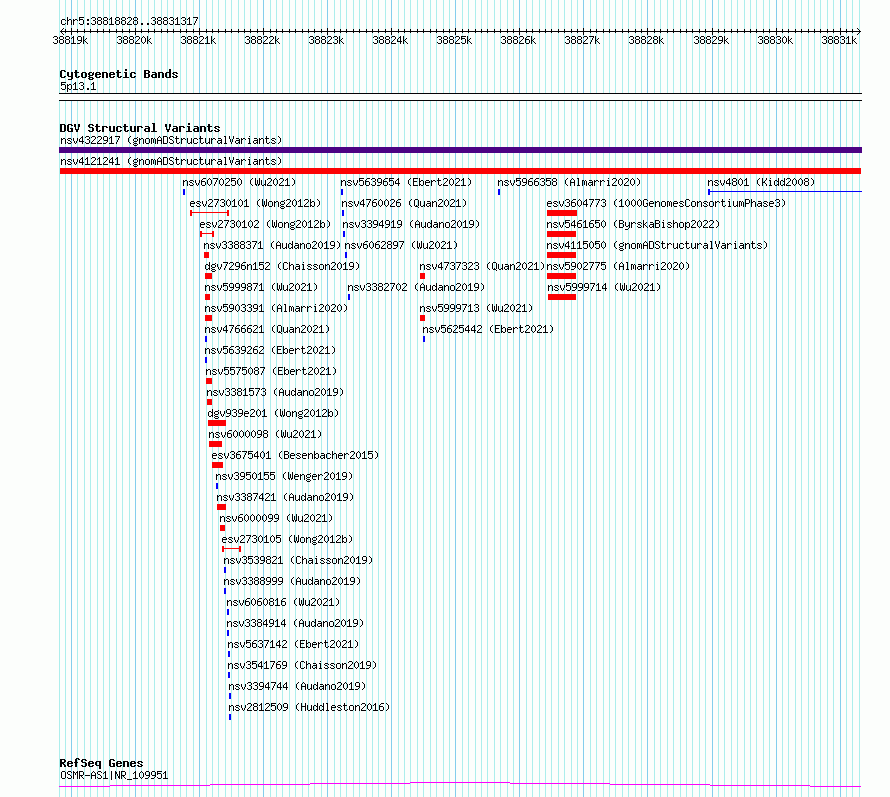Select esv2730101 (Wong2012b) label
890x797 pixels.
coord(255,203)
